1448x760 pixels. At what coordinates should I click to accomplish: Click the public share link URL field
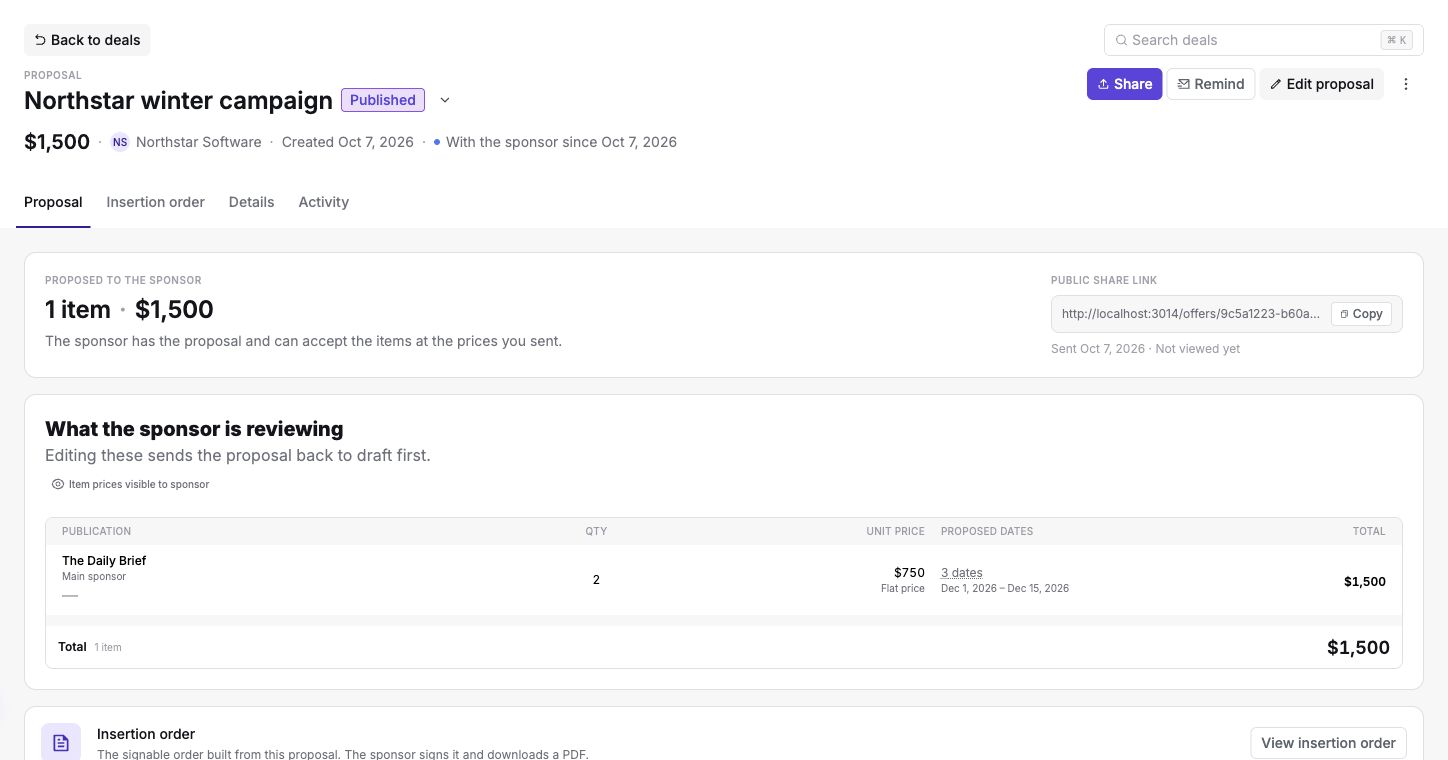[x=1191, y=314]
